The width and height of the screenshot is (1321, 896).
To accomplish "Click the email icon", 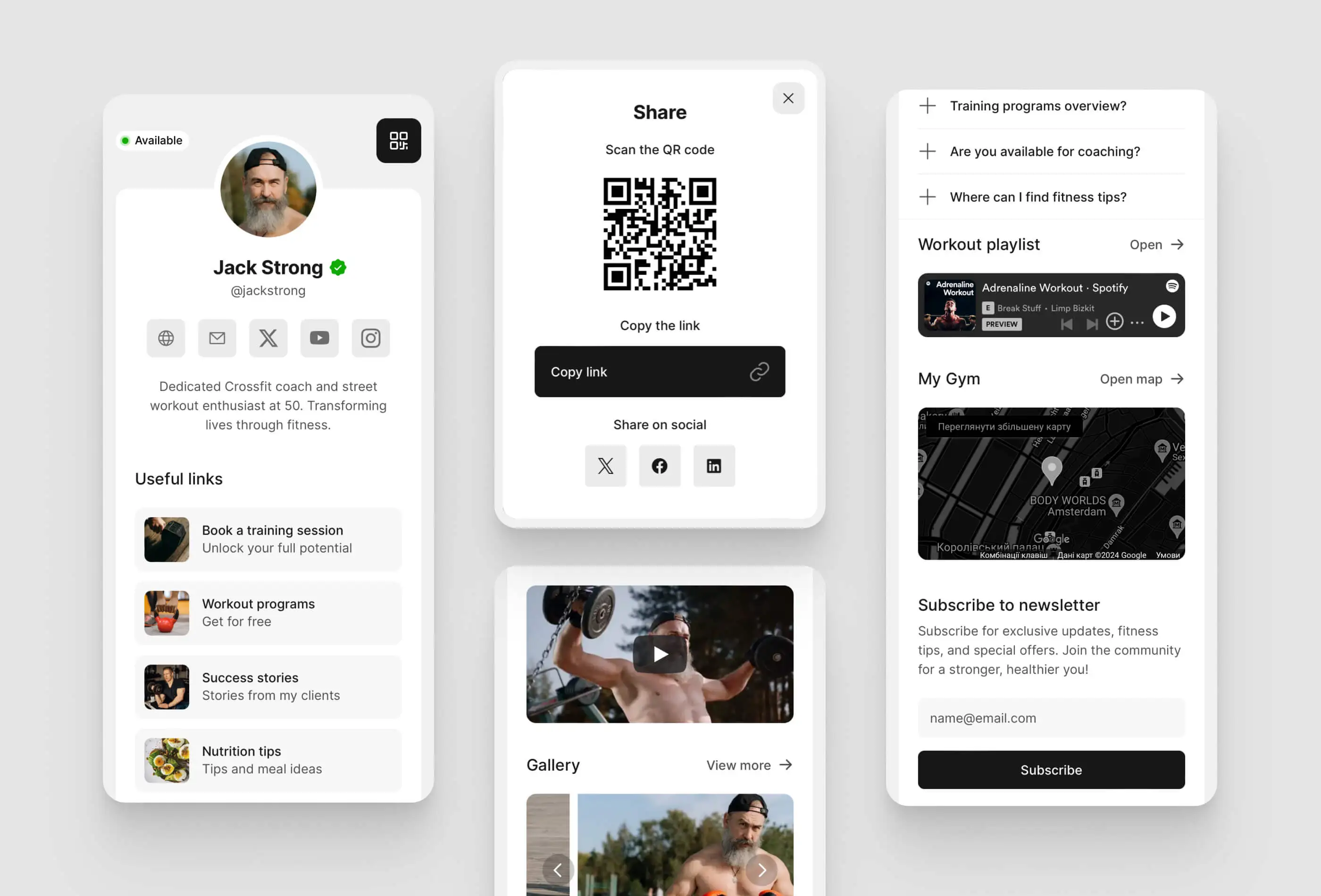I will coord(217,337).
